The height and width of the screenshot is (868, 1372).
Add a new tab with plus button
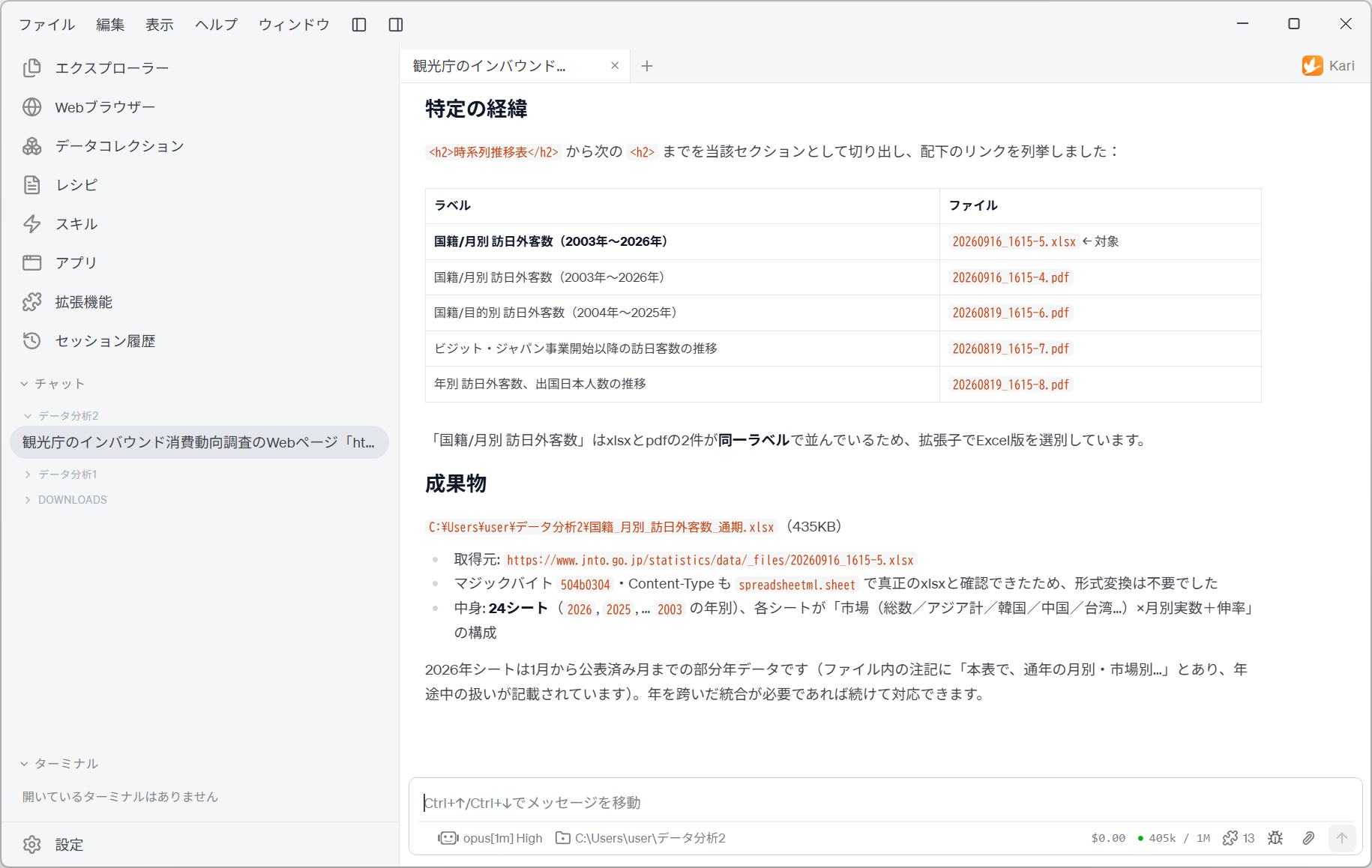647,66
